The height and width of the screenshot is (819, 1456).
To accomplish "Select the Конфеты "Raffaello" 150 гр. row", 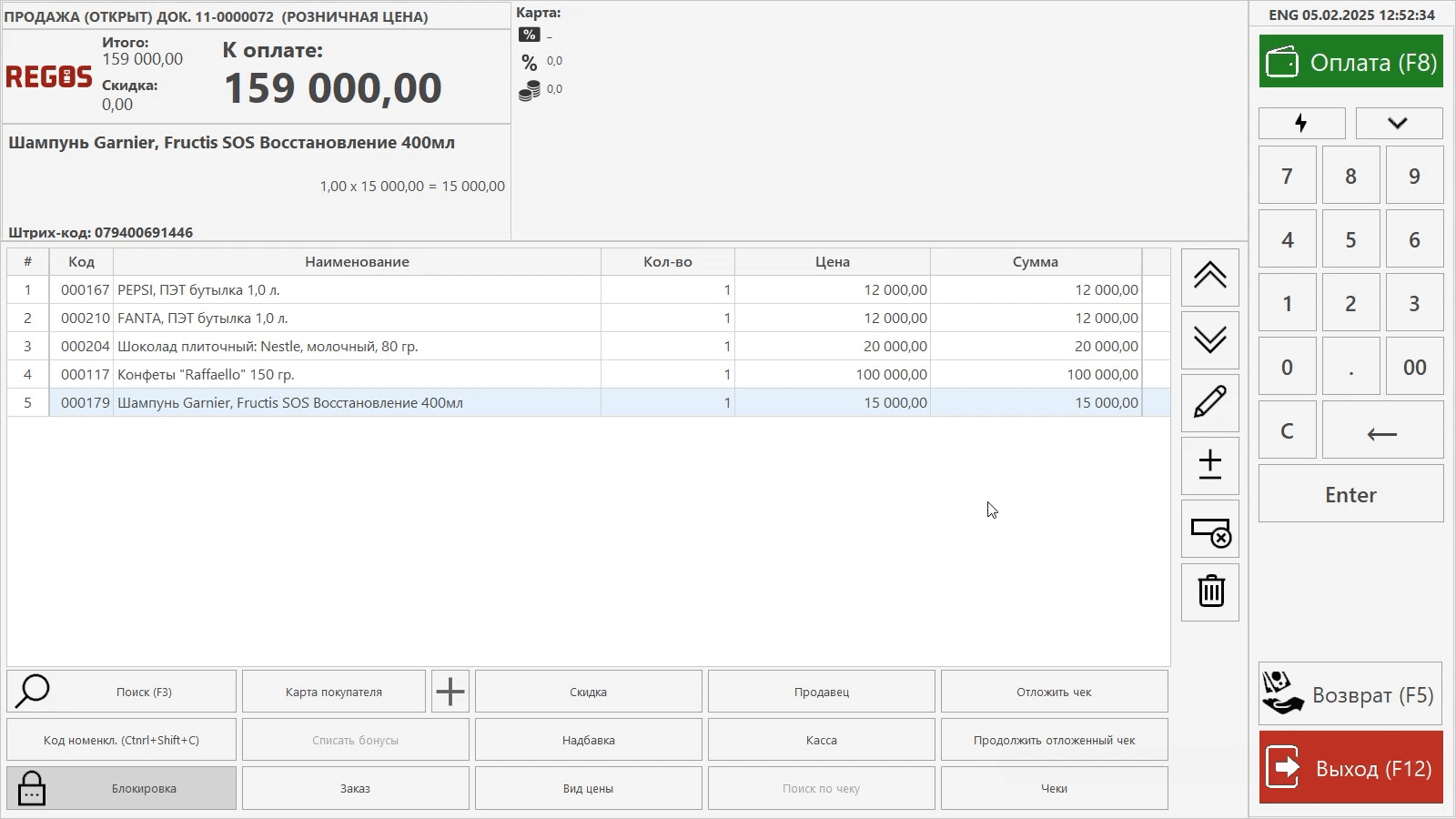I will tap(588, 374).
